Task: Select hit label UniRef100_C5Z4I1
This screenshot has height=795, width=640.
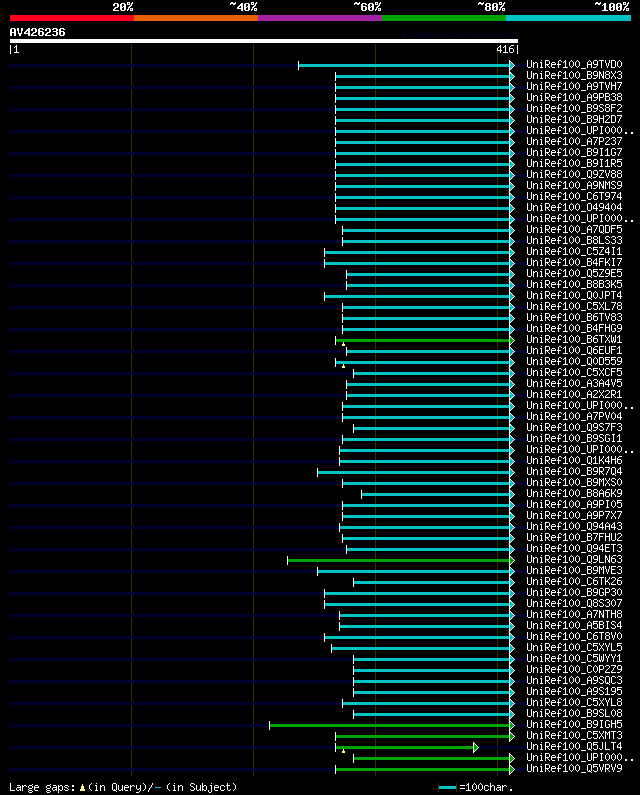Action: tap(574, 251)
